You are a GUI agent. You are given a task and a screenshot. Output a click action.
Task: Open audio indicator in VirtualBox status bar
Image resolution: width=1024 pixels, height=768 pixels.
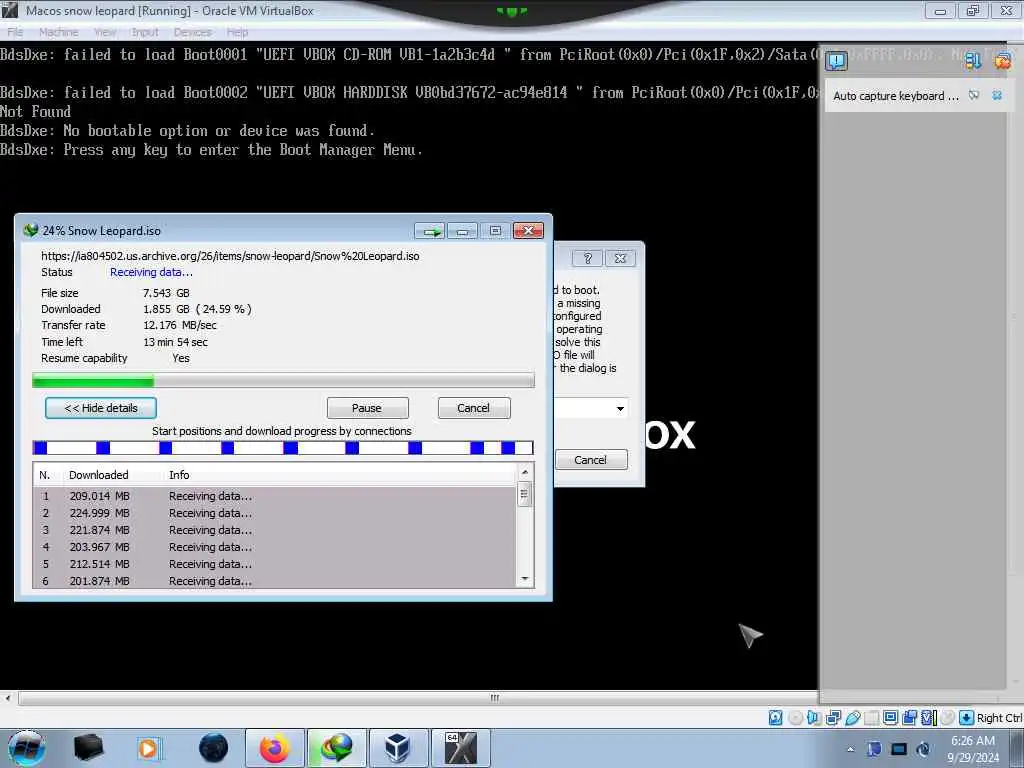[814, 718]
